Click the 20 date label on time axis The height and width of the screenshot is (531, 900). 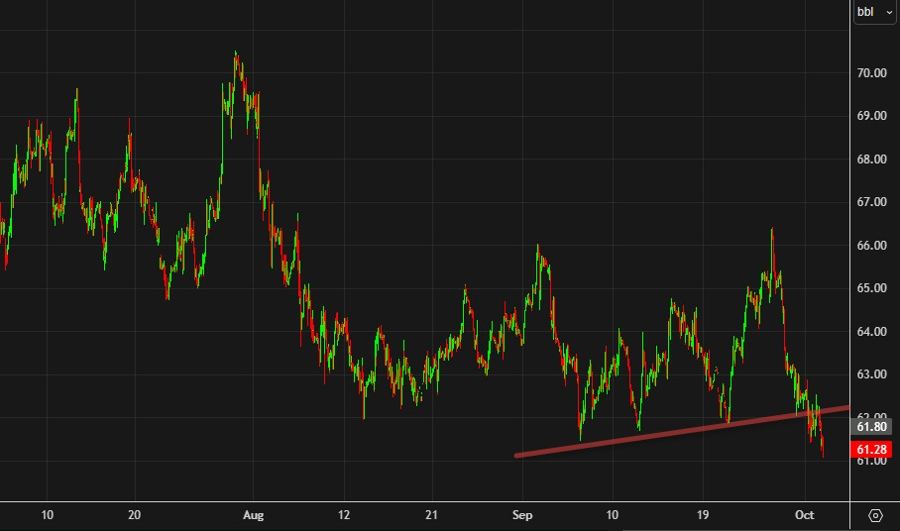134,515
